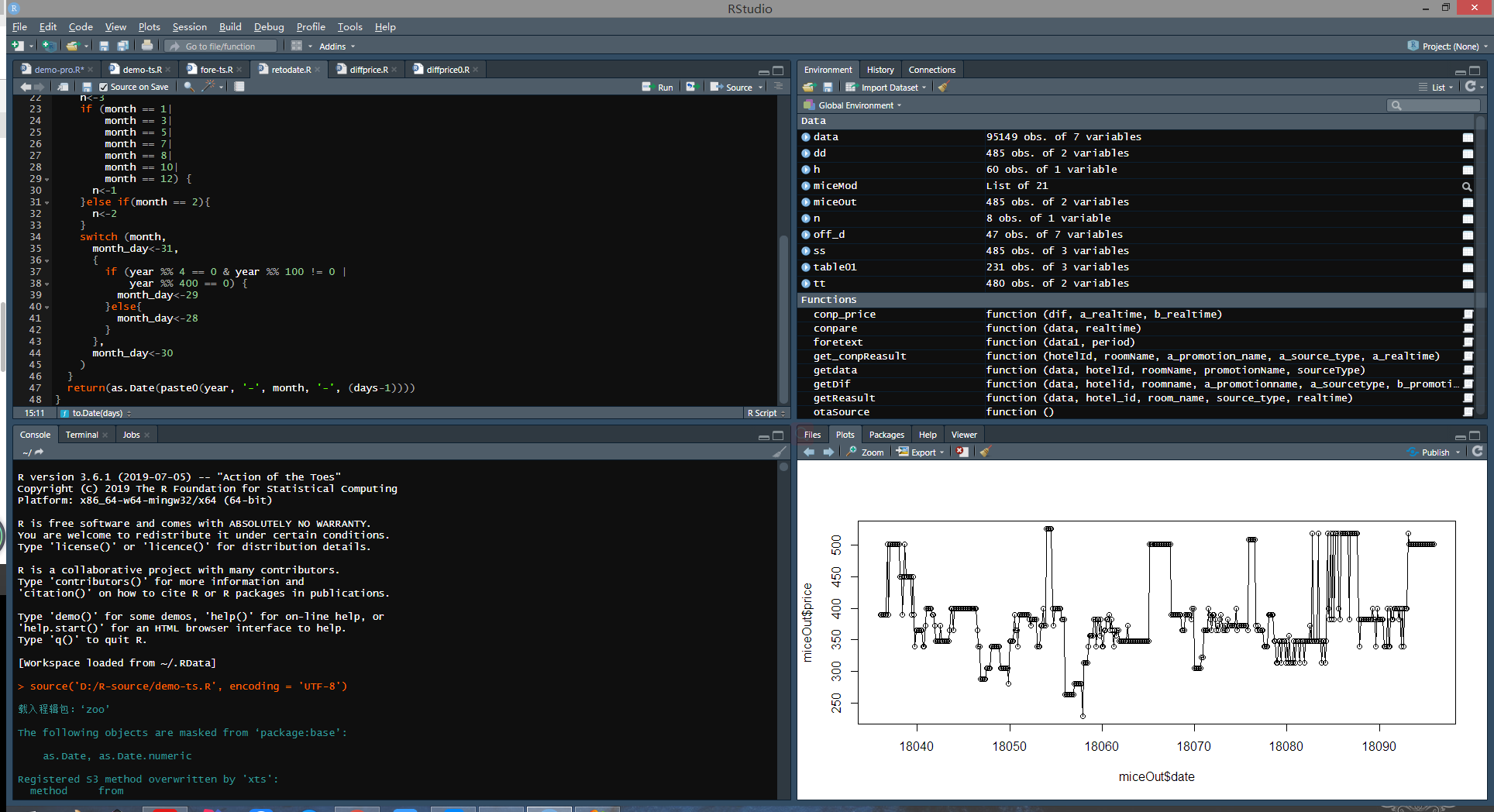Click the Source button
The width and height of the screenshot is (1494, 812).
(x=732, y=88)
